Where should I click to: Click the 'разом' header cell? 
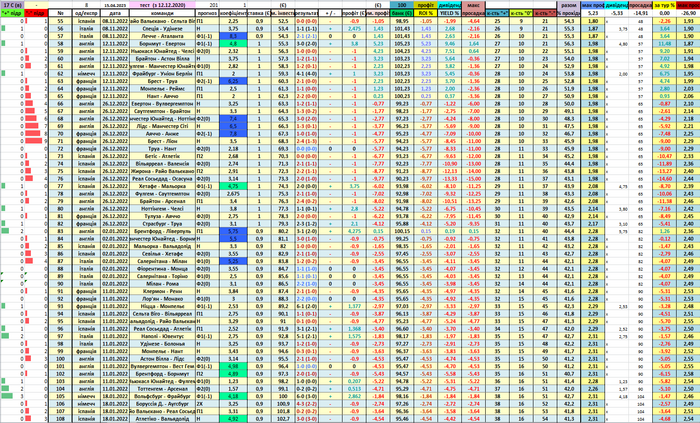click(569, 5)
